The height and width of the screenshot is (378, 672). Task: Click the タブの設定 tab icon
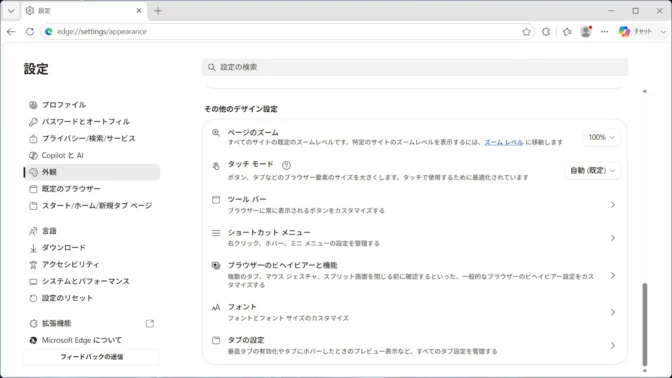pos(216,340)
